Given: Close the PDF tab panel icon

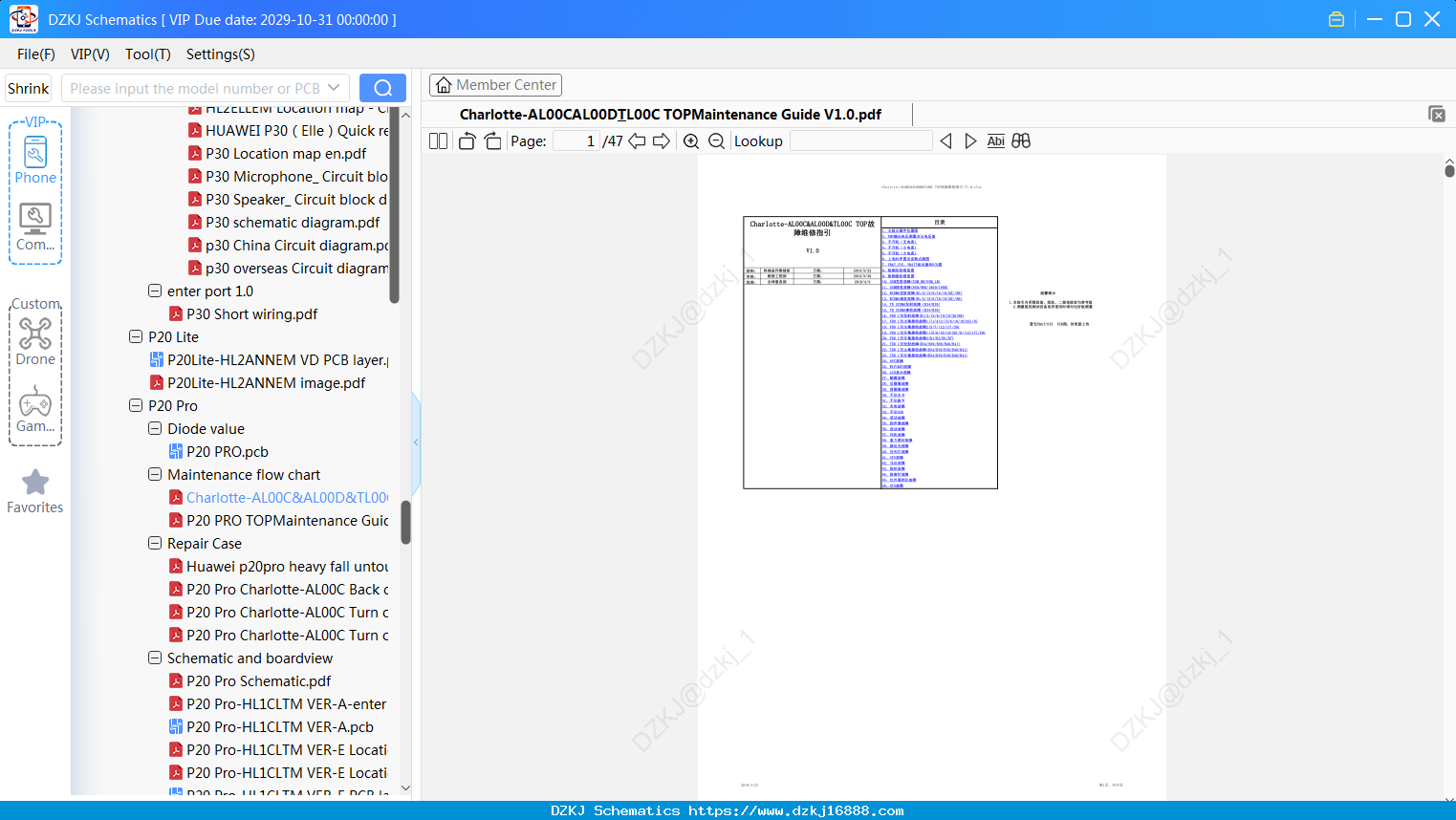Looking at the screenshot, I should click(x=1436, y=114).
